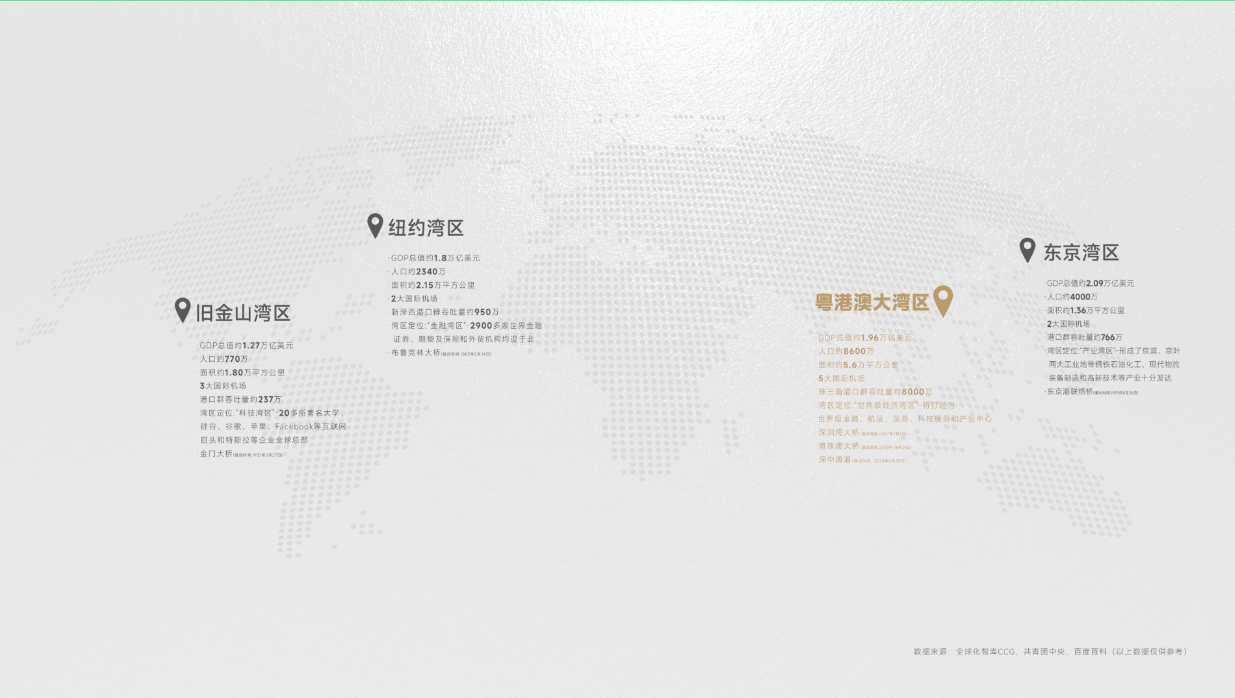Click the gold 粤港澳大湾区 heading
The image size is (1235, 698).
[x=872, y=303]
